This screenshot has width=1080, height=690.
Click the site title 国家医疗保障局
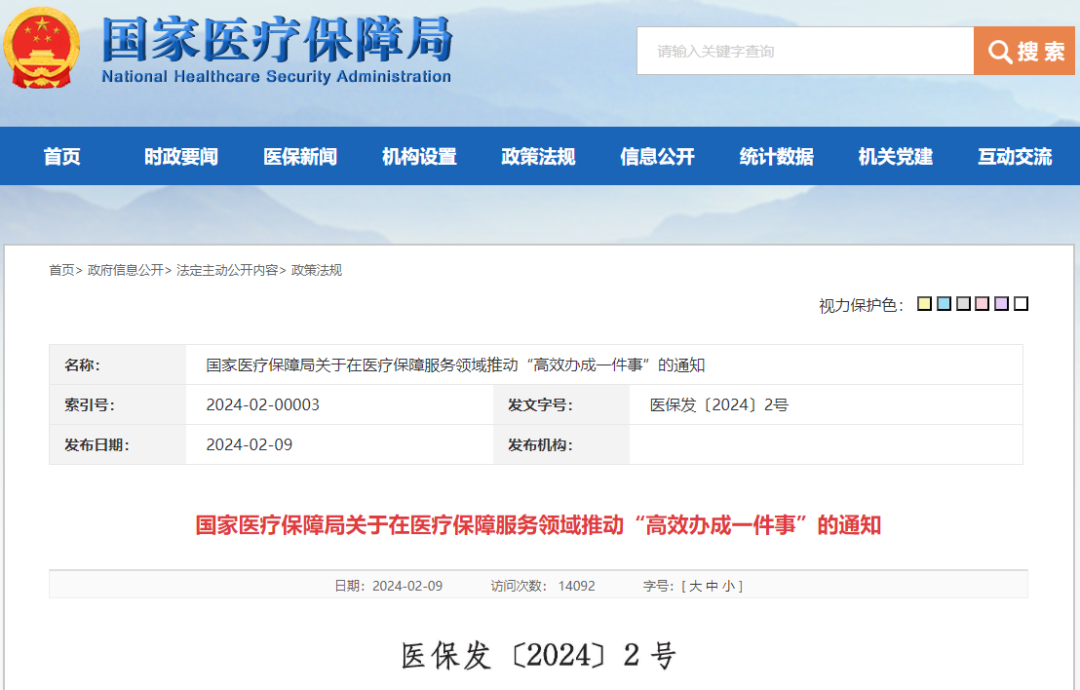click(278, 39)
